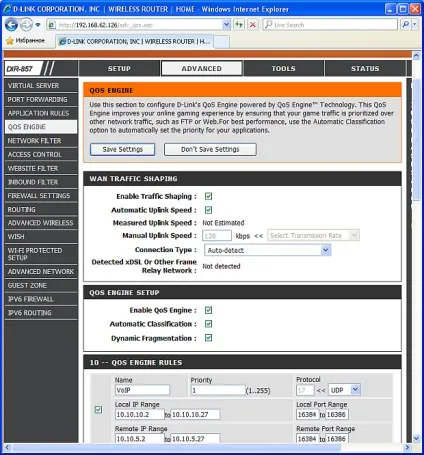
Task: Open the address bar URL history dropdown
Action: (x=226, y=25)
